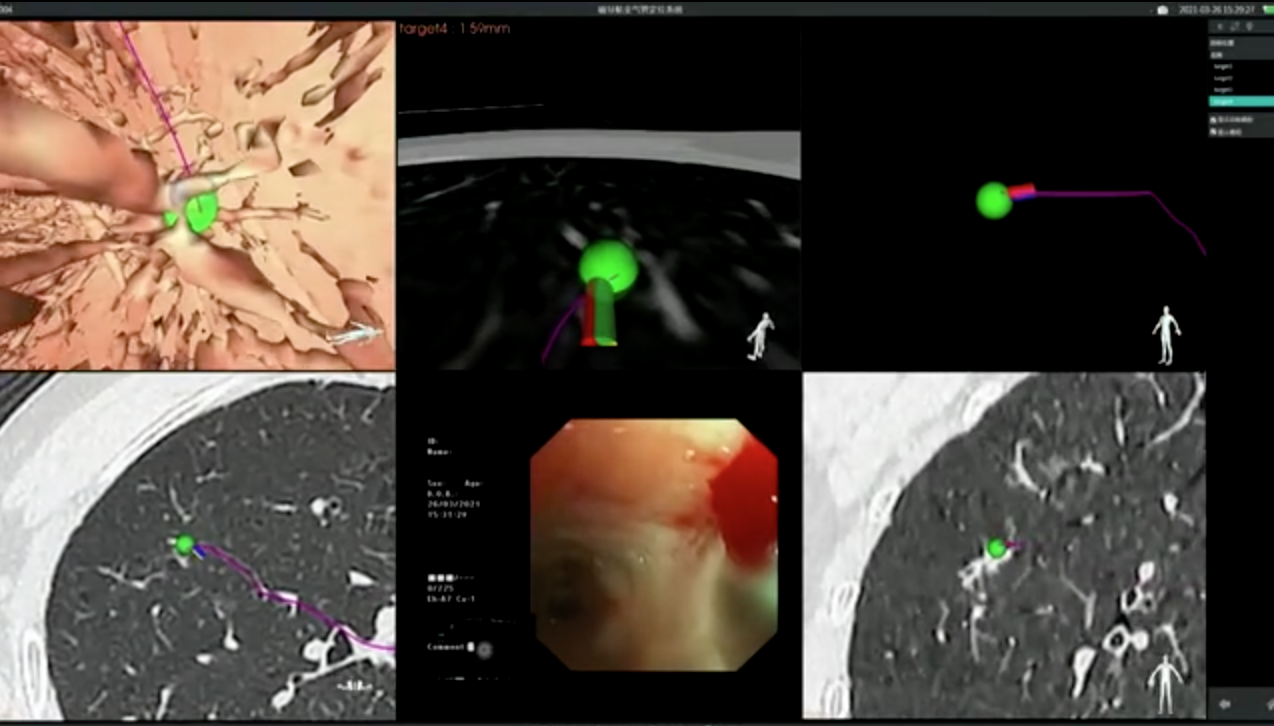Click the leftmost icon in right panel toolbar
The image size is (1274, 726).
1221,26
